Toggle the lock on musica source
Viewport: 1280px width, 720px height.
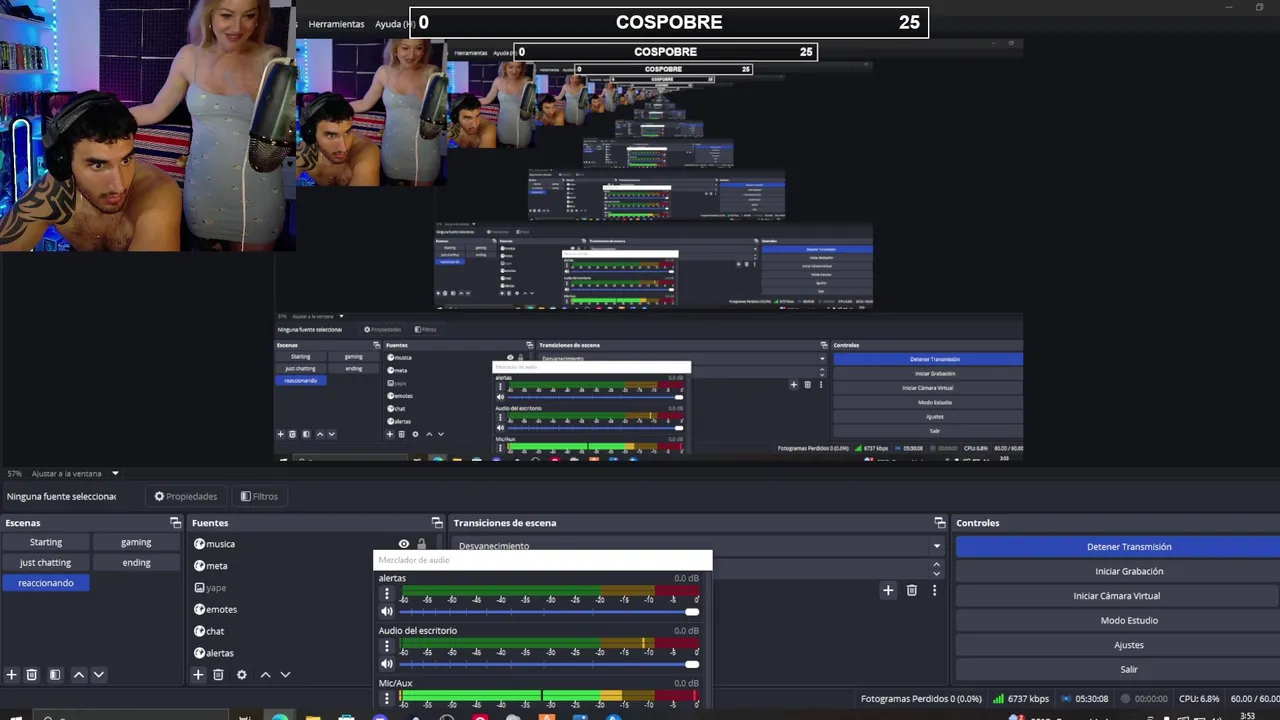(x=421, y=544)
